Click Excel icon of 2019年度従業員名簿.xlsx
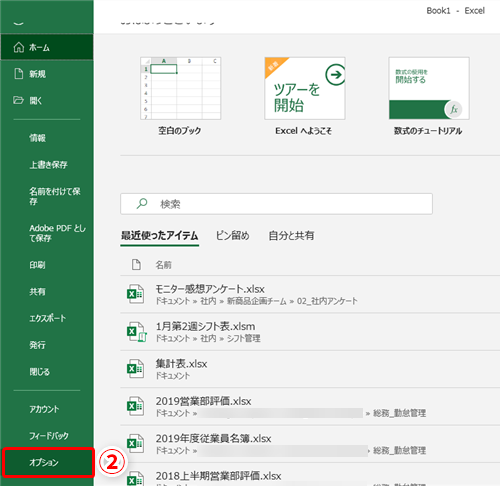The height and width of the screenshot is (486, 500). (x=136, y=443)
